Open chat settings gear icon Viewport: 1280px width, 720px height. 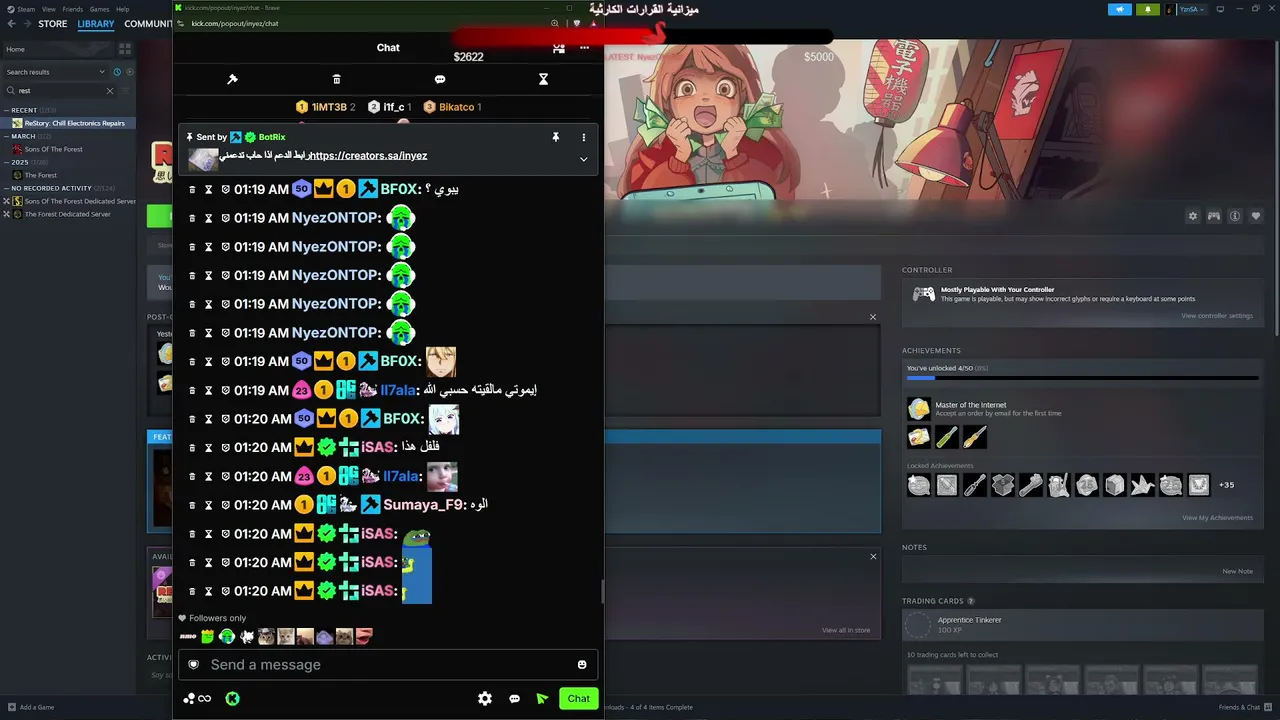[x=485, y=699]
